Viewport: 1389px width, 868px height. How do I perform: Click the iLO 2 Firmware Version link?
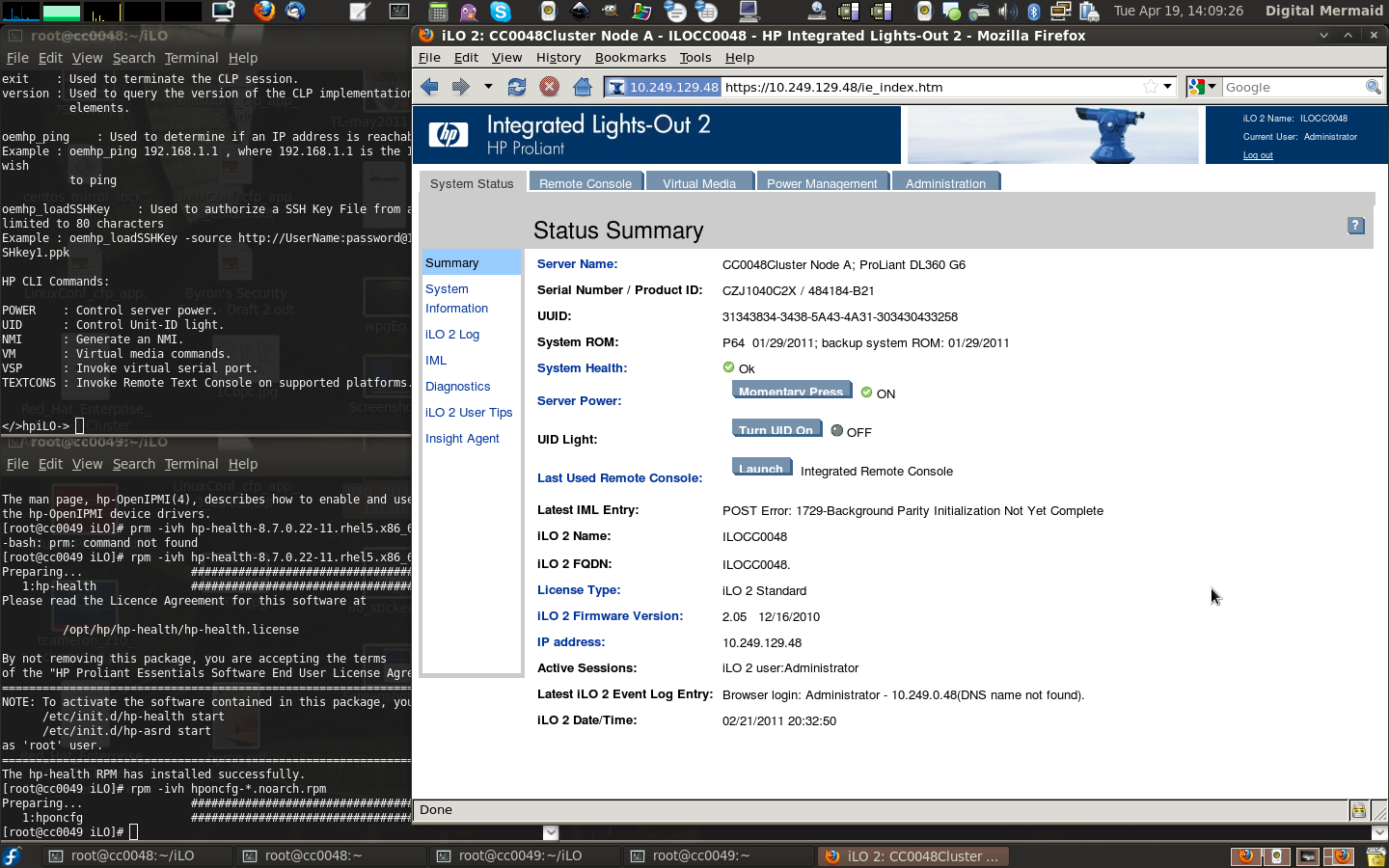coord(610,616)
